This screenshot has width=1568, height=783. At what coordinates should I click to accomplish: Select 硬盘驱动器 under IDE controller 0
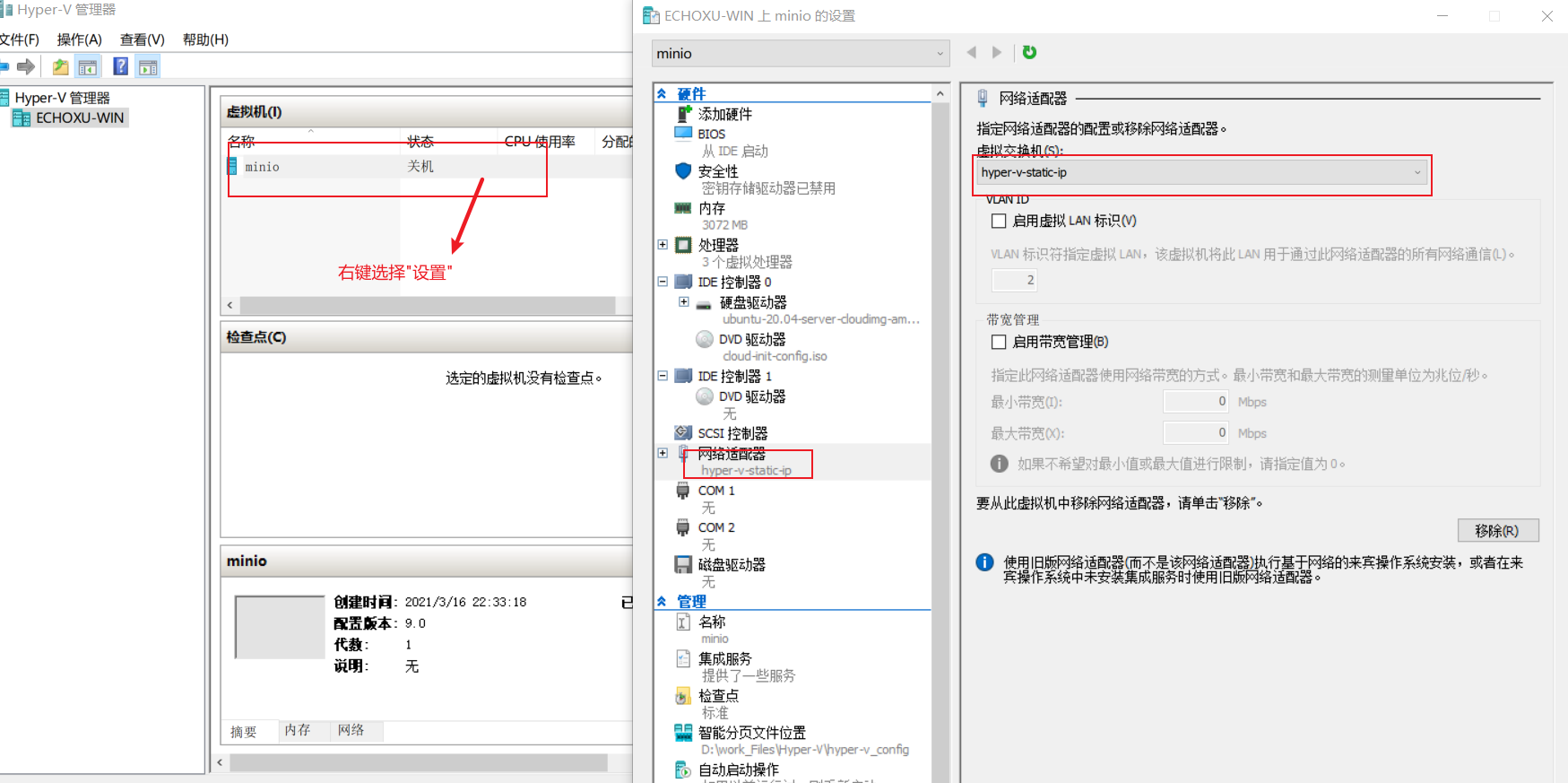tap(752, 302)
